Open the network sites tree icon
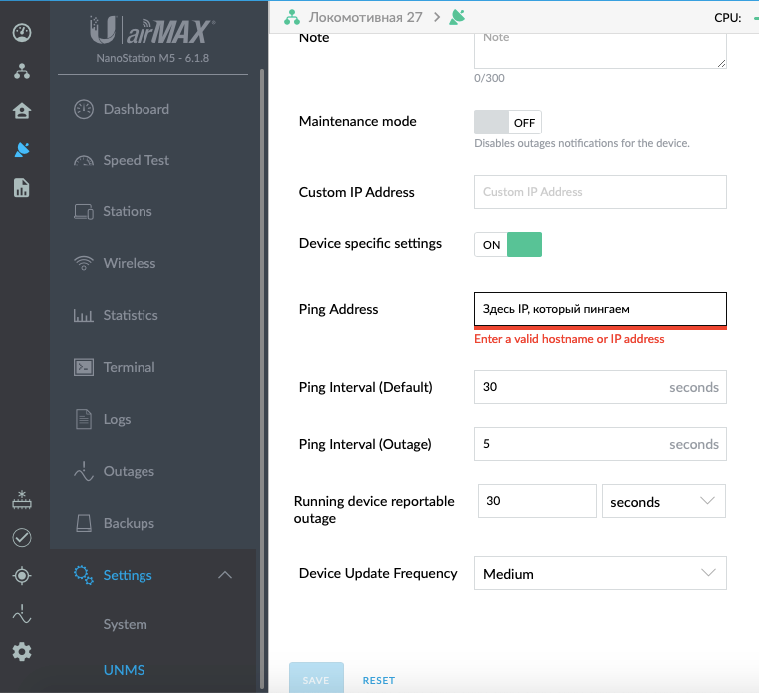759x693 pixels. point(22,72)
